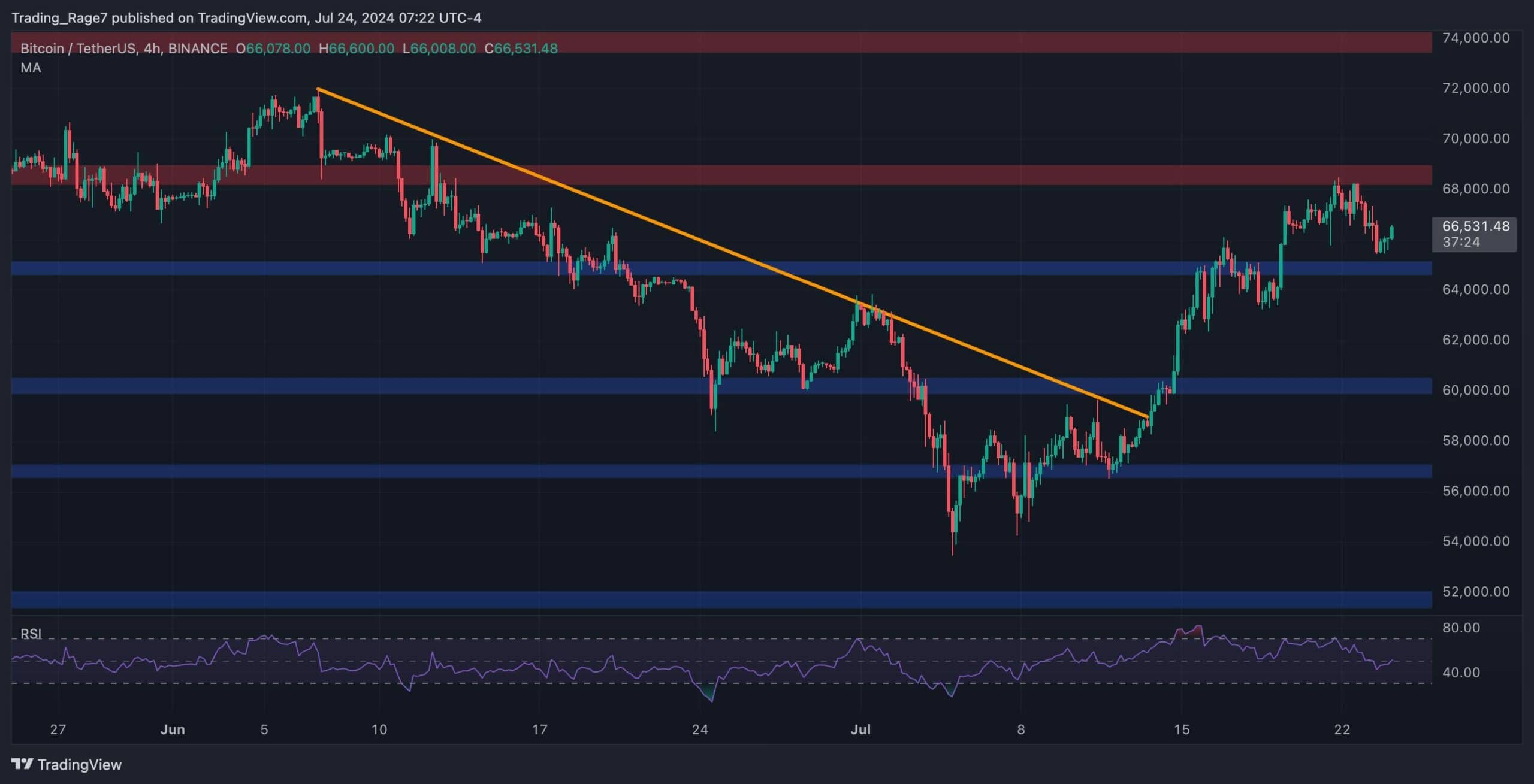Click the 72,000.00 price axis label

click(1475, 88)
